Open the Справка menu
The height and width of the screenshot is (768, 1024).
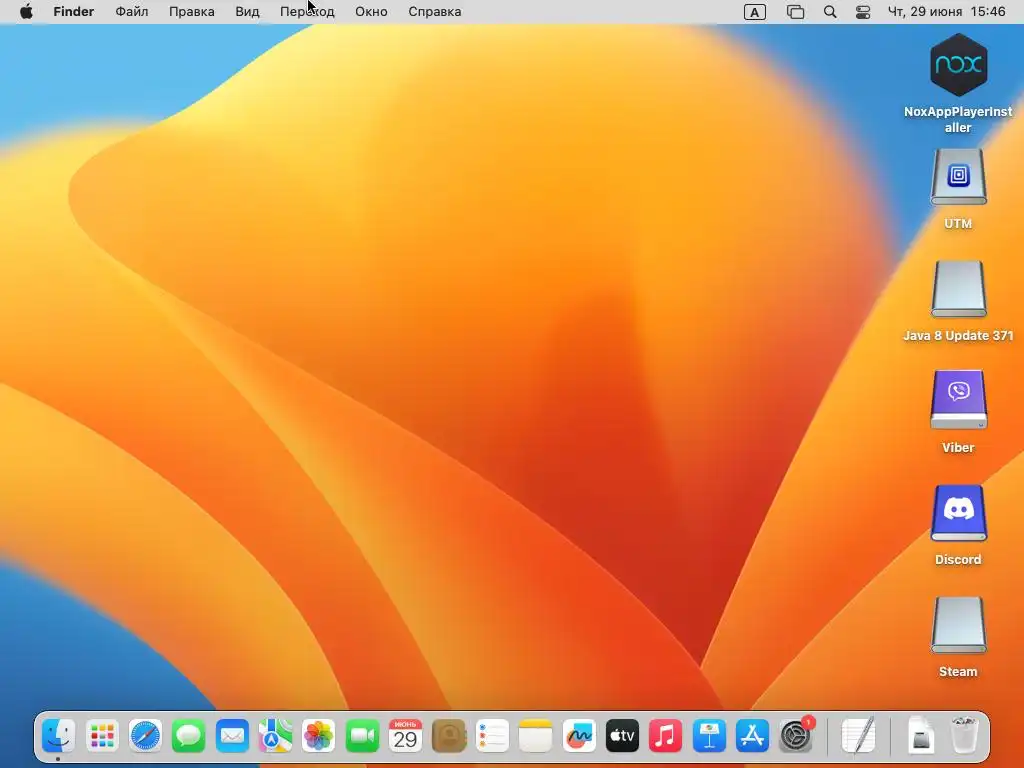point(435,12)
